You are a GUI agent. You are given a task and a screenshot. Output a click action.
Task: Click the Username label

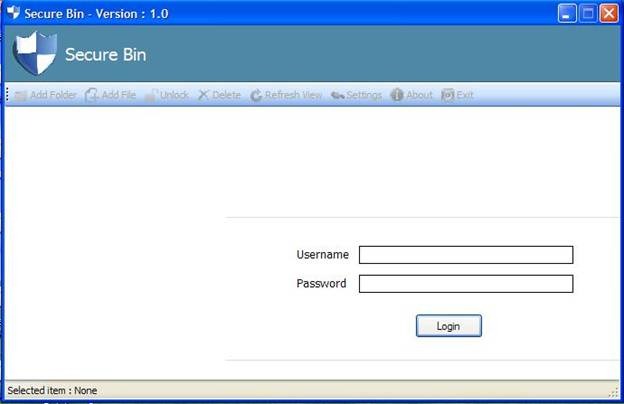tap(322, 255)
